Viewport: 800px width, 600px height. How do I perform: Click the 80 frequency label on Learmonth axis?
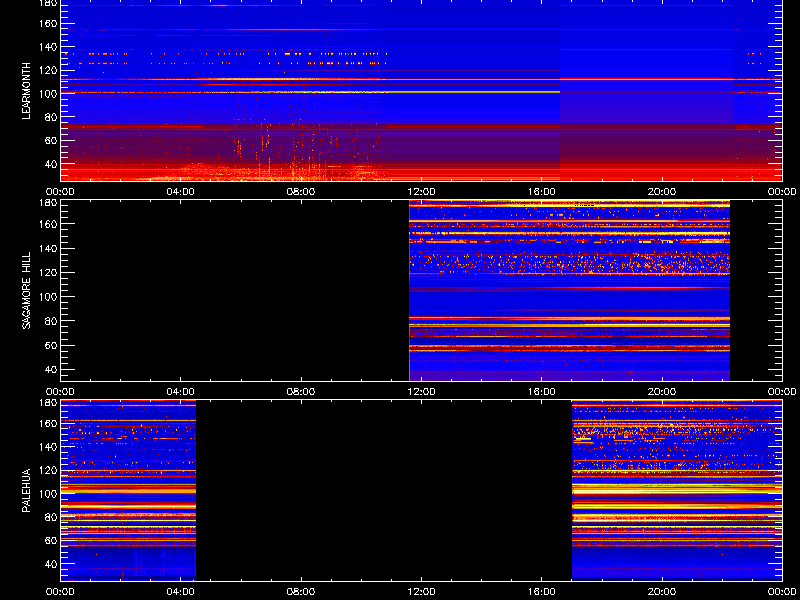point(50,117)
